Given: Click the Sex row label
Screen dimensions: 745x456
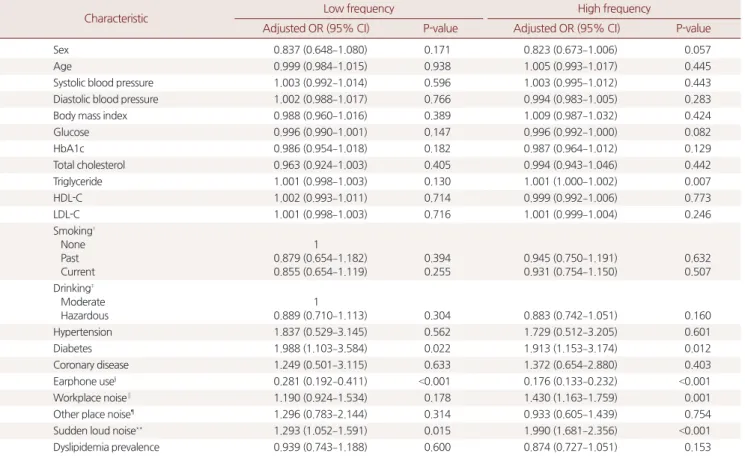Looking at the screenshot, I should tap(61, 50).
